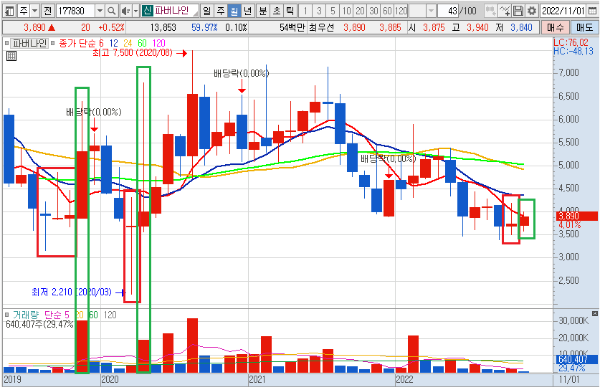The width and height of the screenshot is (600, 387).
Task: Select the 5 interval button
Action: point(333,11)
